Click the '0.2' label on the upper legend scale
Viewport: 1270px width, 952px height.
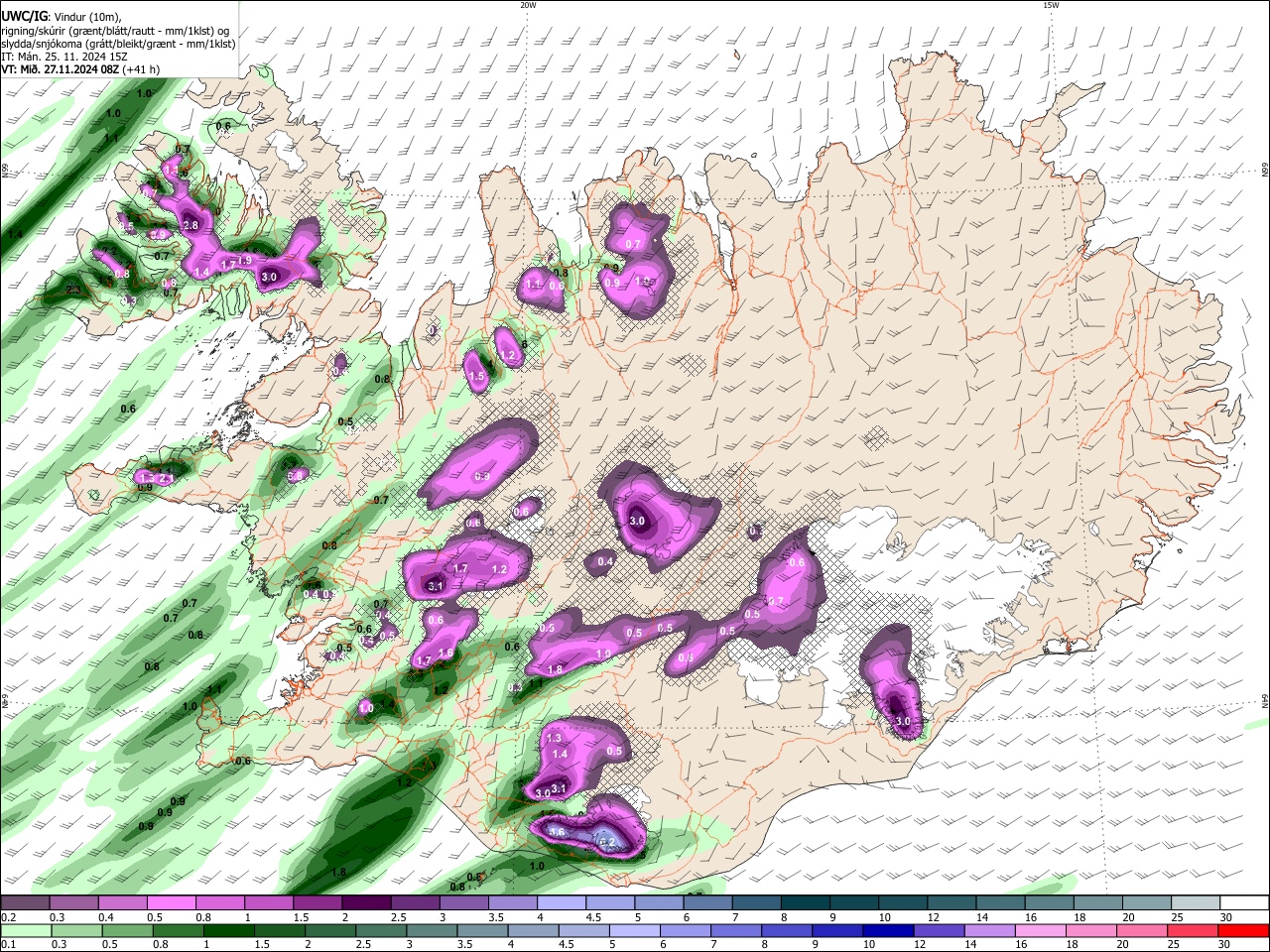[x=8, y=917]
